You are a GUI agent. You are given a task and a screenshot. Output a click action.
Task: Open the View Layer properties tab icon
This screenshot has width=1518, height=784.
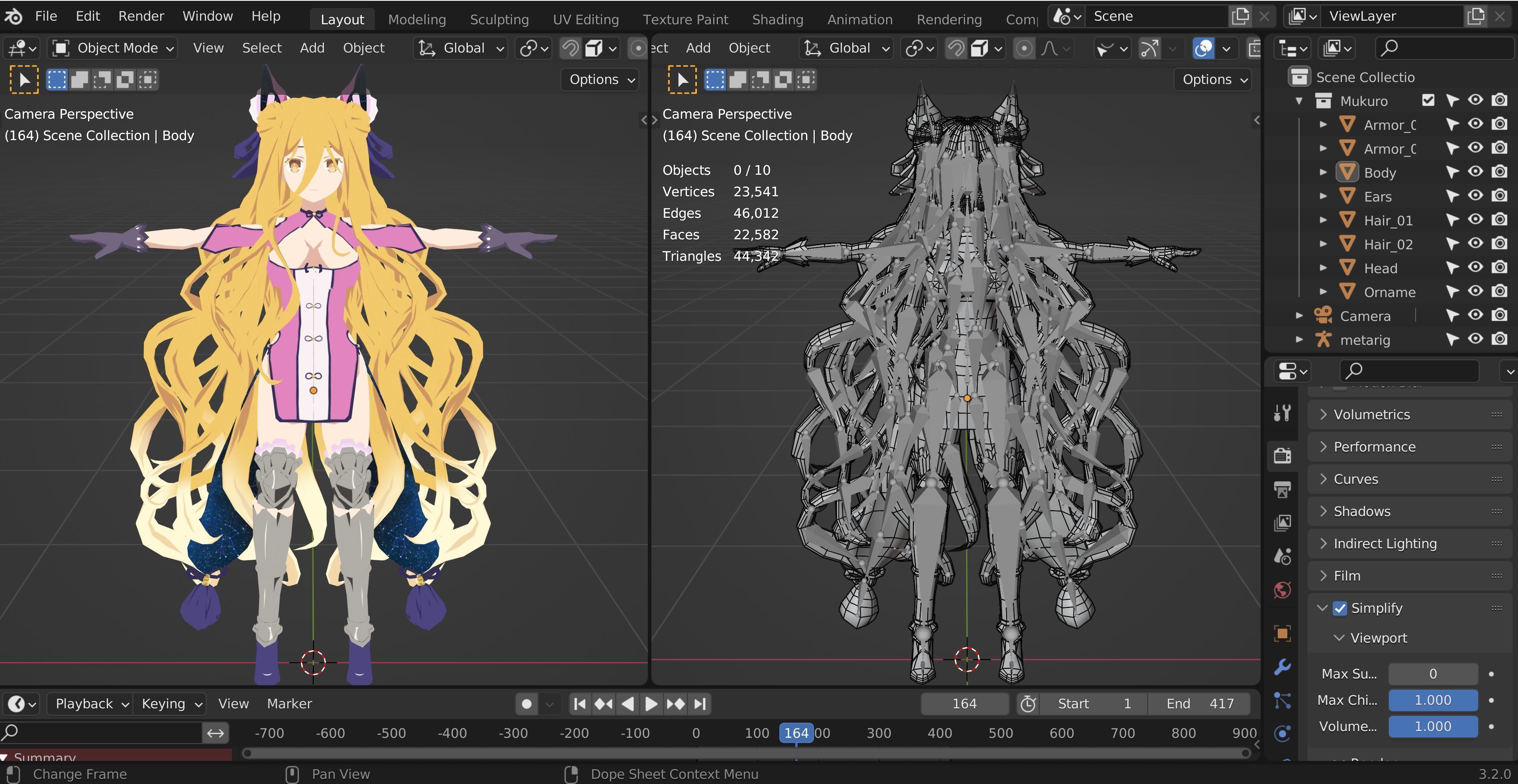(1282, 522)
